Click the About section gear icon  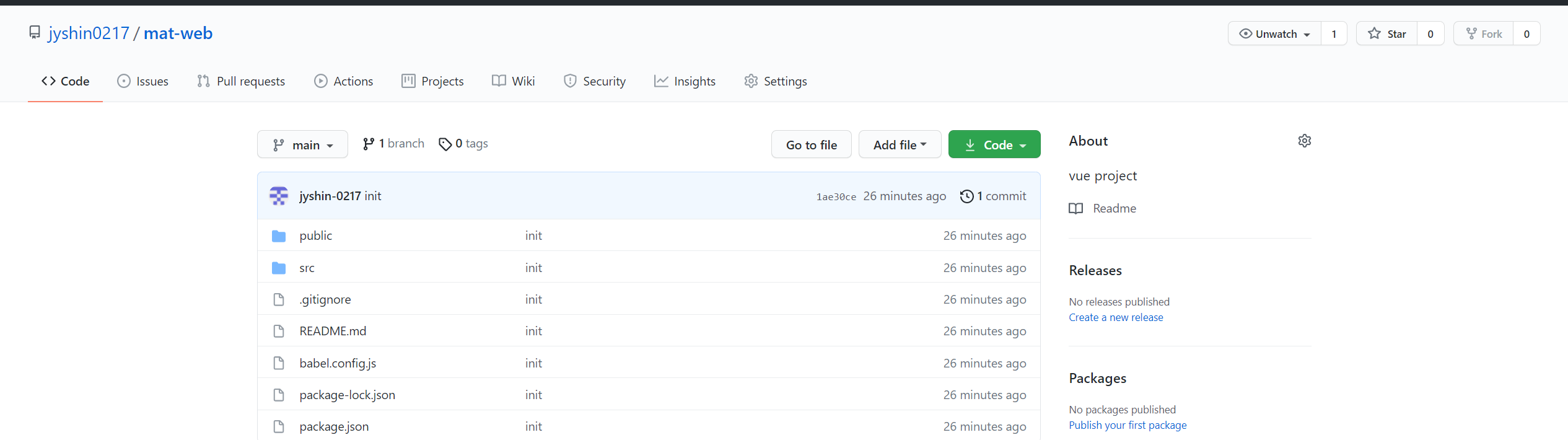1304,141
